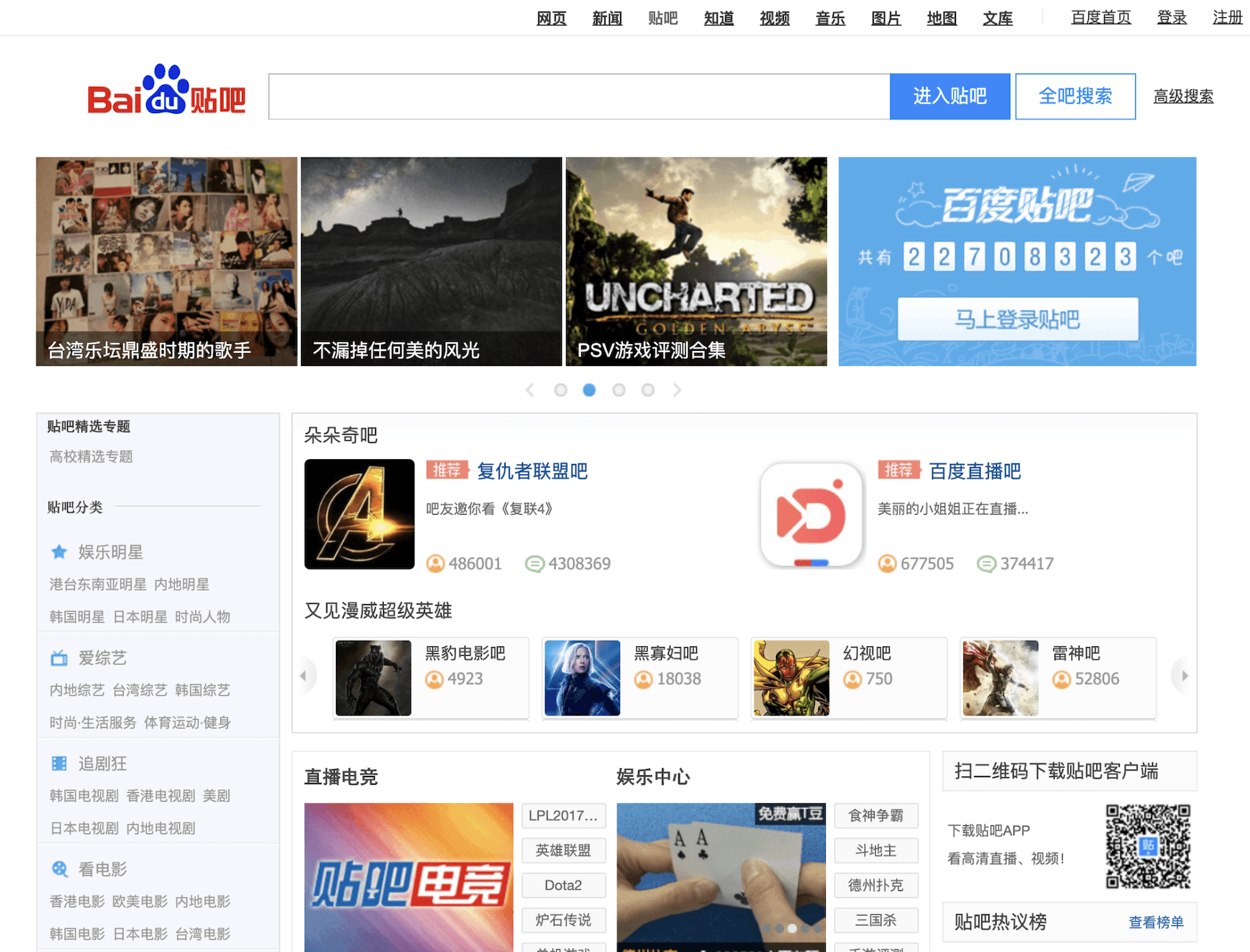The height and width of the screenshot is (952, 1250).
Task: Click the Baidu Tieba paw logo
Action: 167,90
